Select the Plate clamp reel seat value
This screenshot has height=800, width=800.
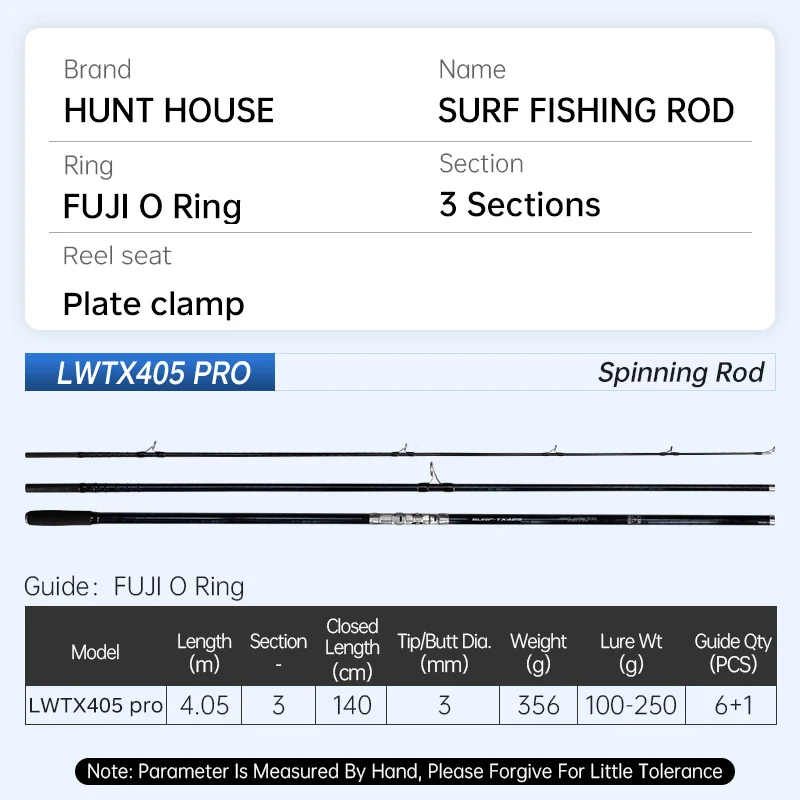point(153,303)
